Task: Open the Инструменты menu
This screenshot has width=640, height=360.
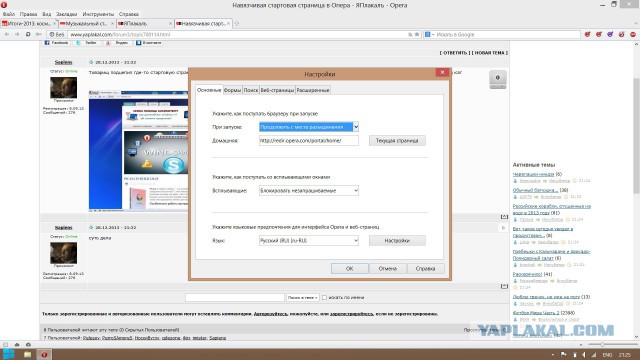Action: [x=98, y=14]
